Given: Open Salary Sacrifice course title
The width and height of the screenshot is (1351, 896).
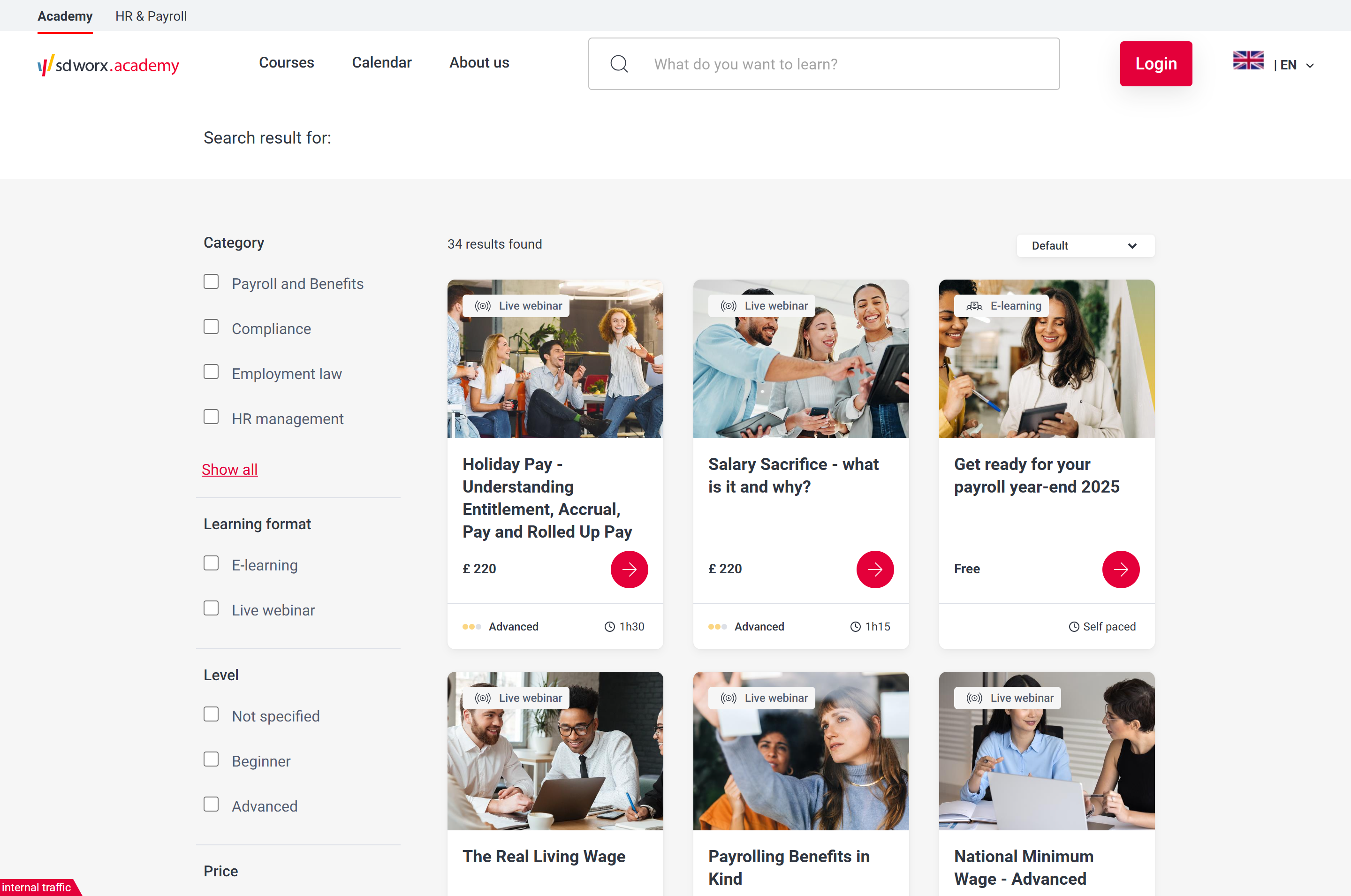Looking at the screenshot, I should 793,475.
